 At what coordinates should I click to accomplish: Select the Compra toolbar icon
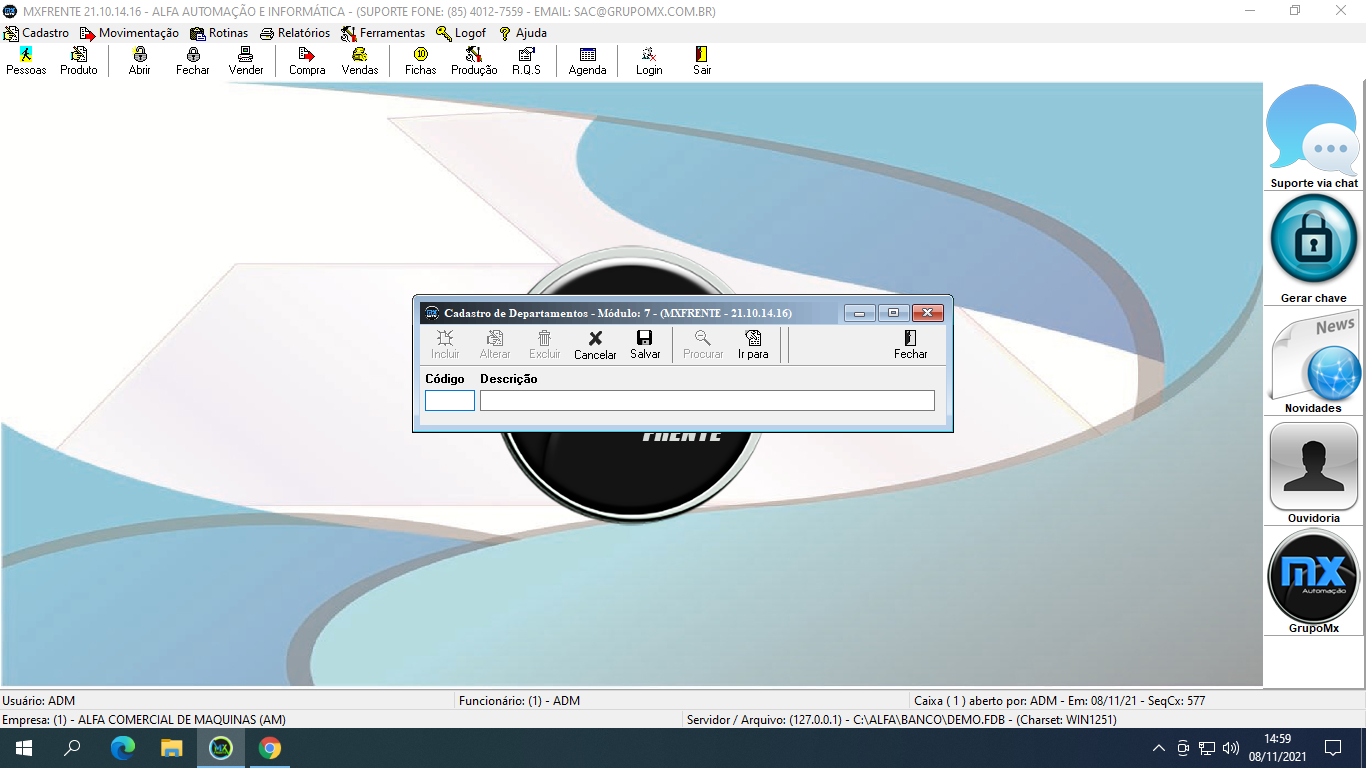[307, 61]
